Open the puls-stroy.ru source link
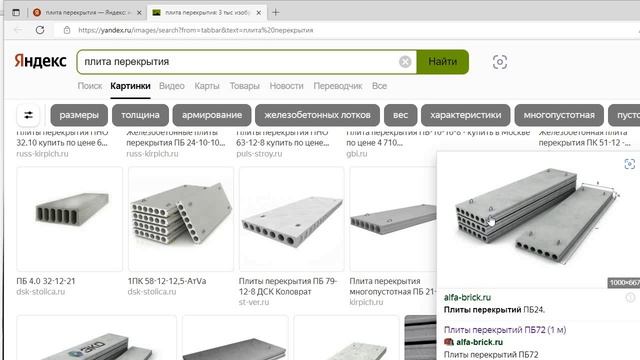Image resolution: width=640 pixels, height=360 pixels. [x=259, y=154]
